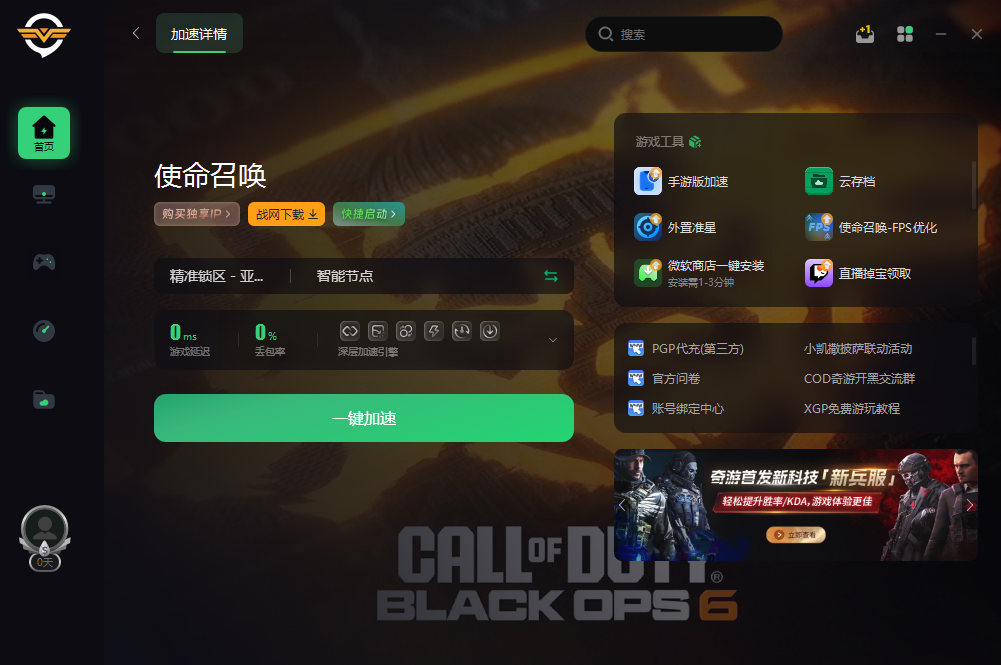1001x665 pixels.
Task: Start acceleration with 一键加速 button
Action: (x=364, y=418)
